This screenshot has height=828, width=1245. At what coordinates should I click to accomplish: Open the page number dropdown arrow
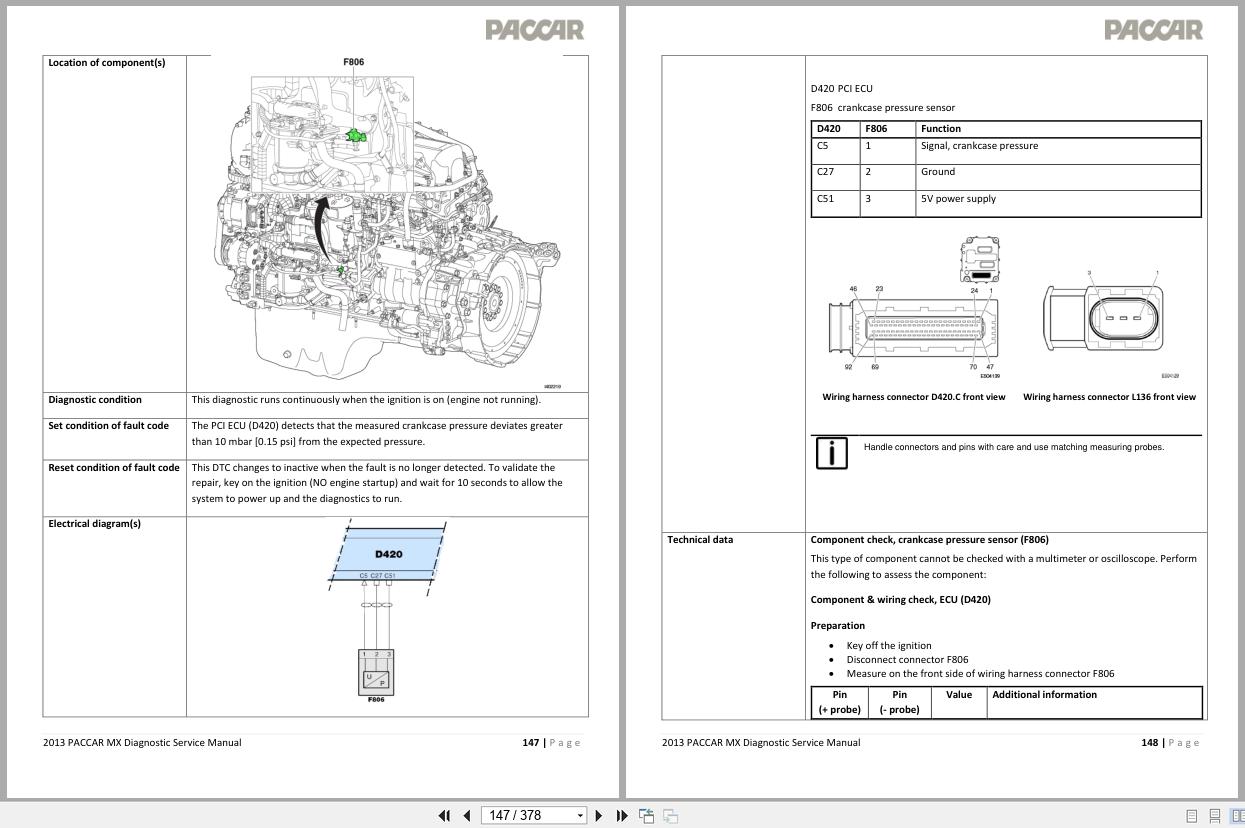pyautogui.click(x=580, y=816)
